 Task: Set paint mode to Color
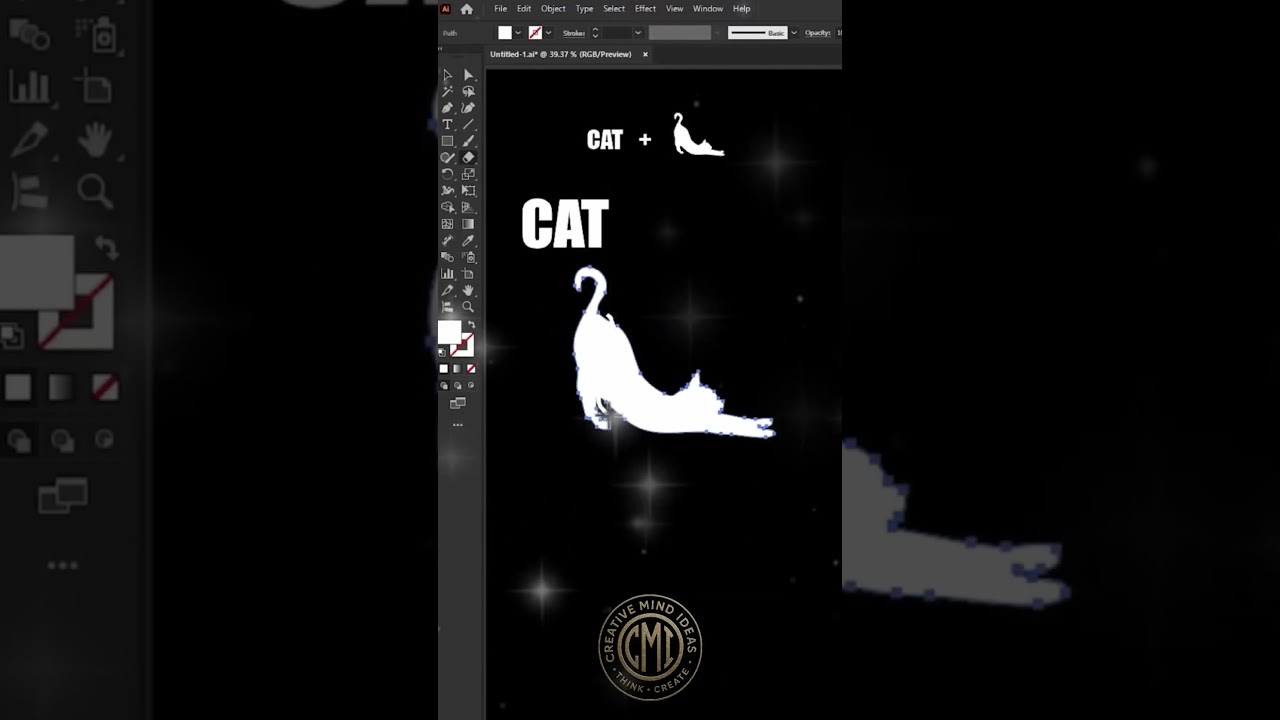pos(444,369)
